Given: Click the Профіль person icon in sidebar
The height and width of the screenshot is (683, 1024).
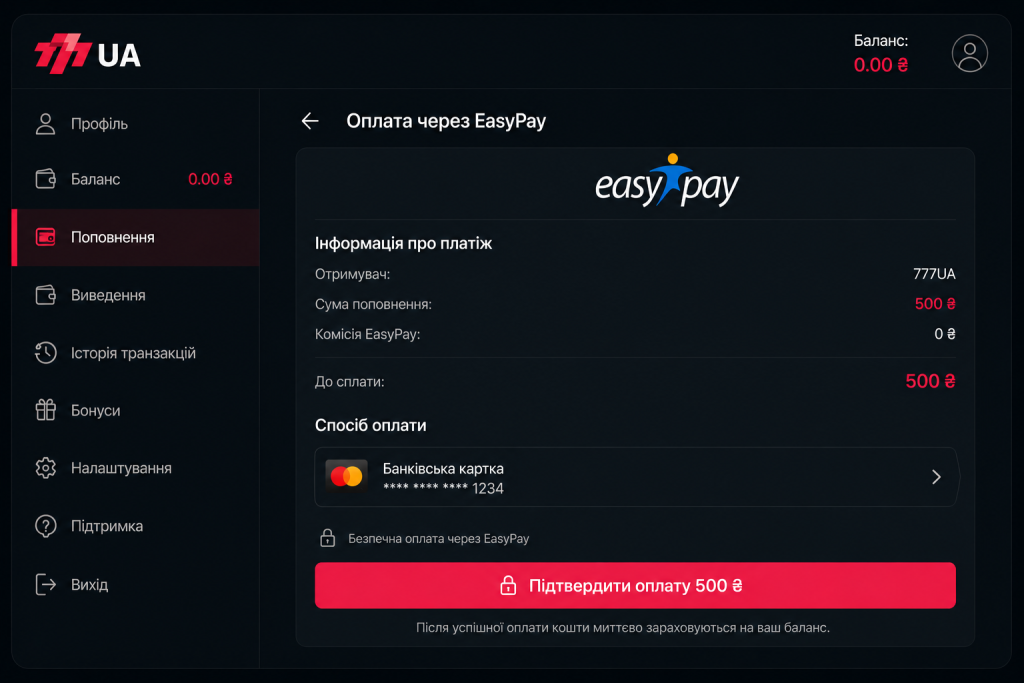Looking at the screenshot, I should tap(45, 123).
